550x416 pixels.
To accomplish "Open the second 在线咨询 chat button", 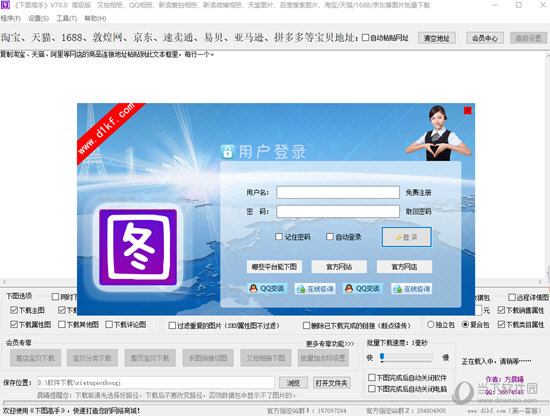I will (x=411, y=289).
